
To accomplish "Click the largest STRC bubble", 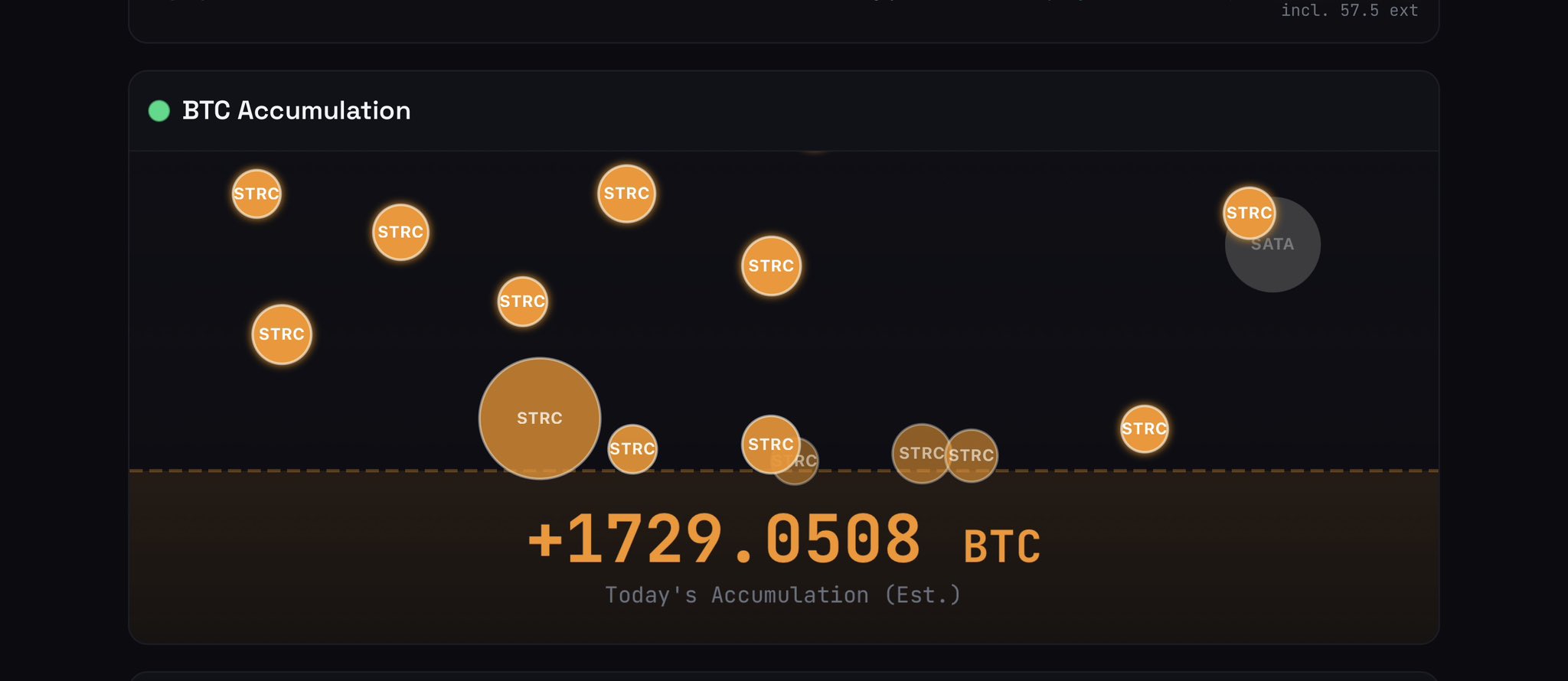I will (x=540, y=418).
